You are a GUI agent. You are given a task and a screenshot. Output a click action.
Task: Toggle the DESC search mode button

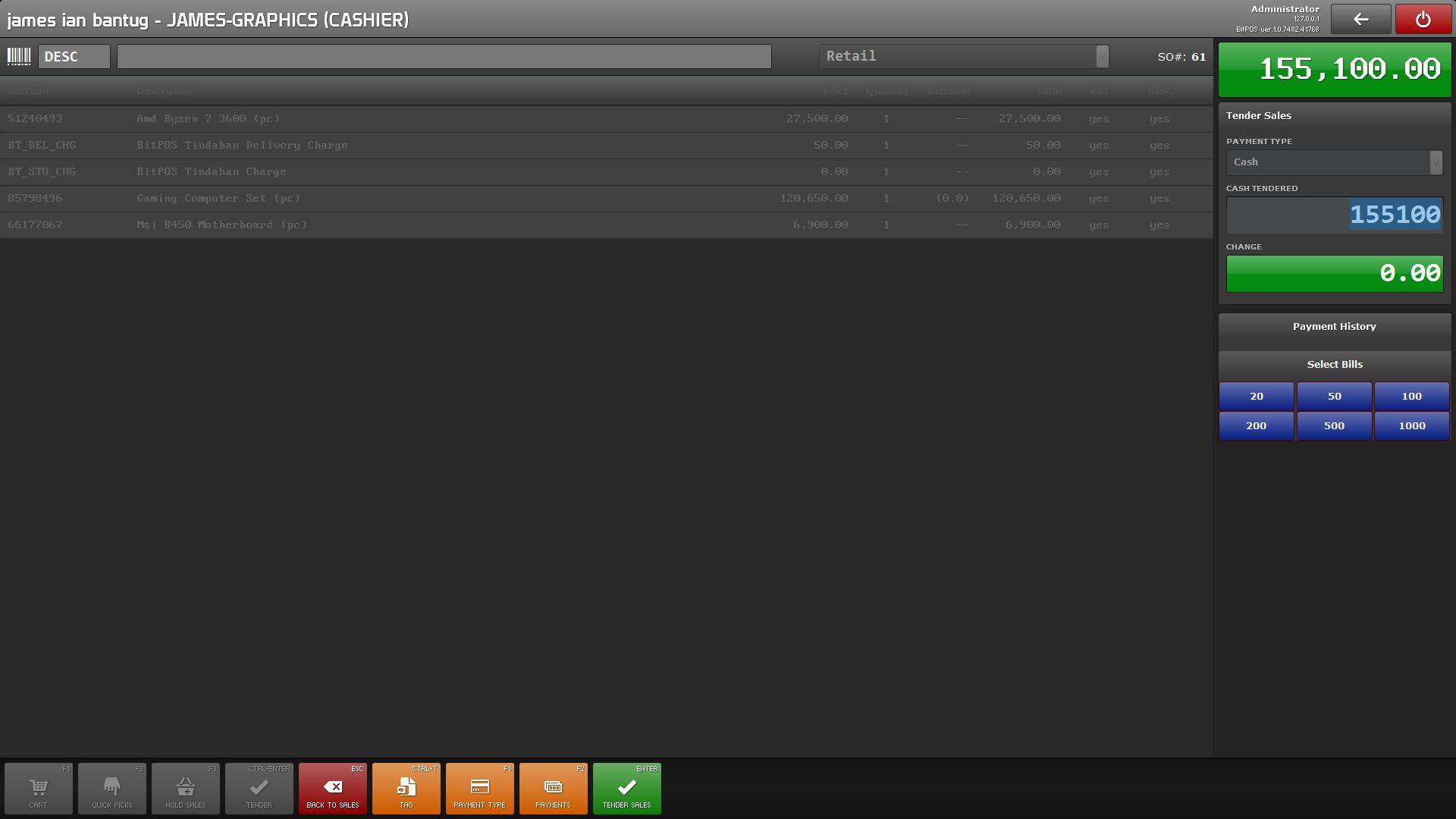tap(74, 57)
